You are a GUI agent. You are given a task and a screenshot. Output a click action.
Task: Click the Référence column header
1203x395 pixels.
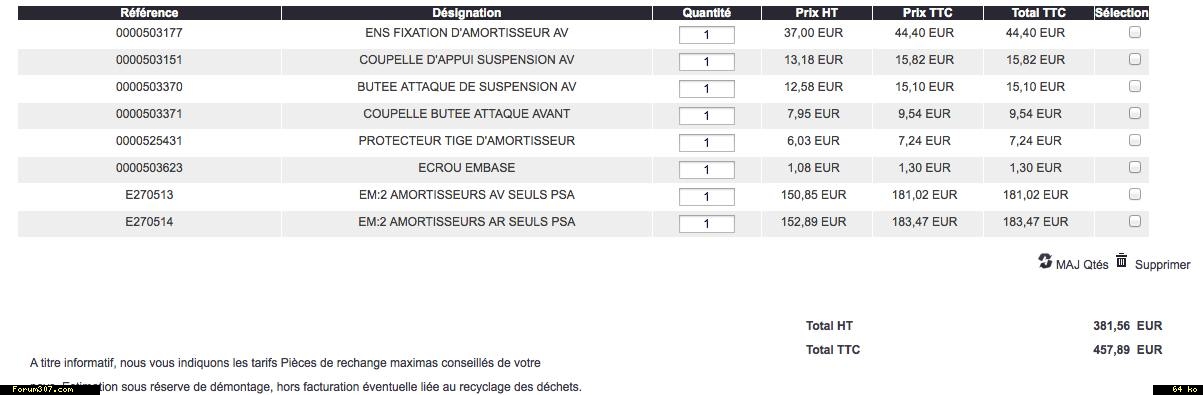click(x=149, y=13)
